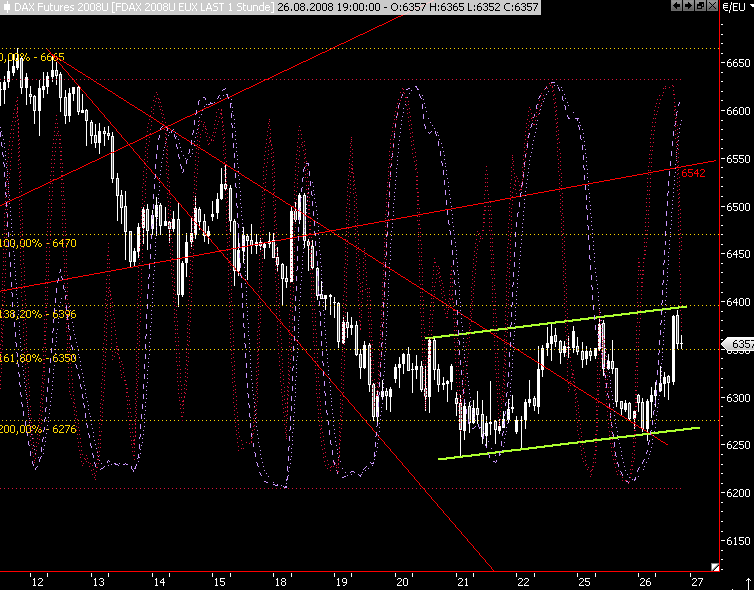754x590 pixels.
Task: Click the 6357 current price marker
Action: (738, 344)
